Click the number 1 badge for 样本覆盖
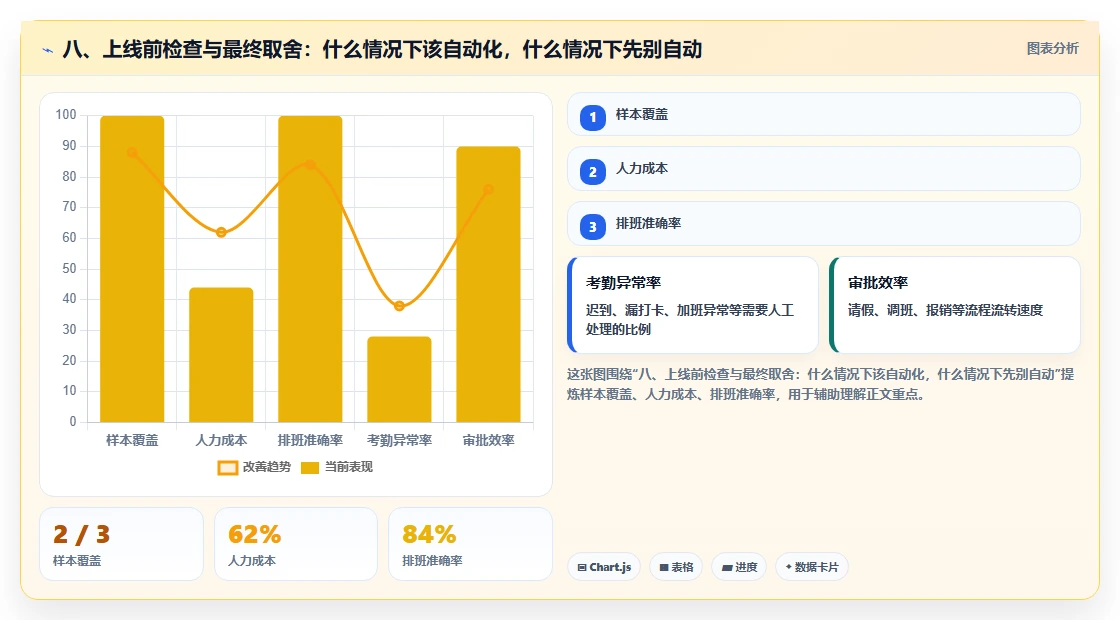 coord(592,117)
